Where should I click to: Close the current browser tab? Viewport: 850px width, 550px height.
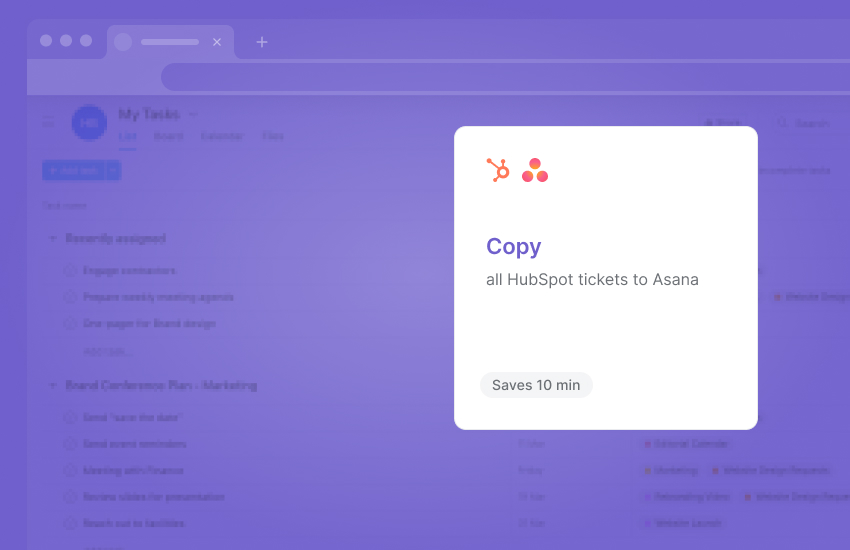tap(217, 42)
